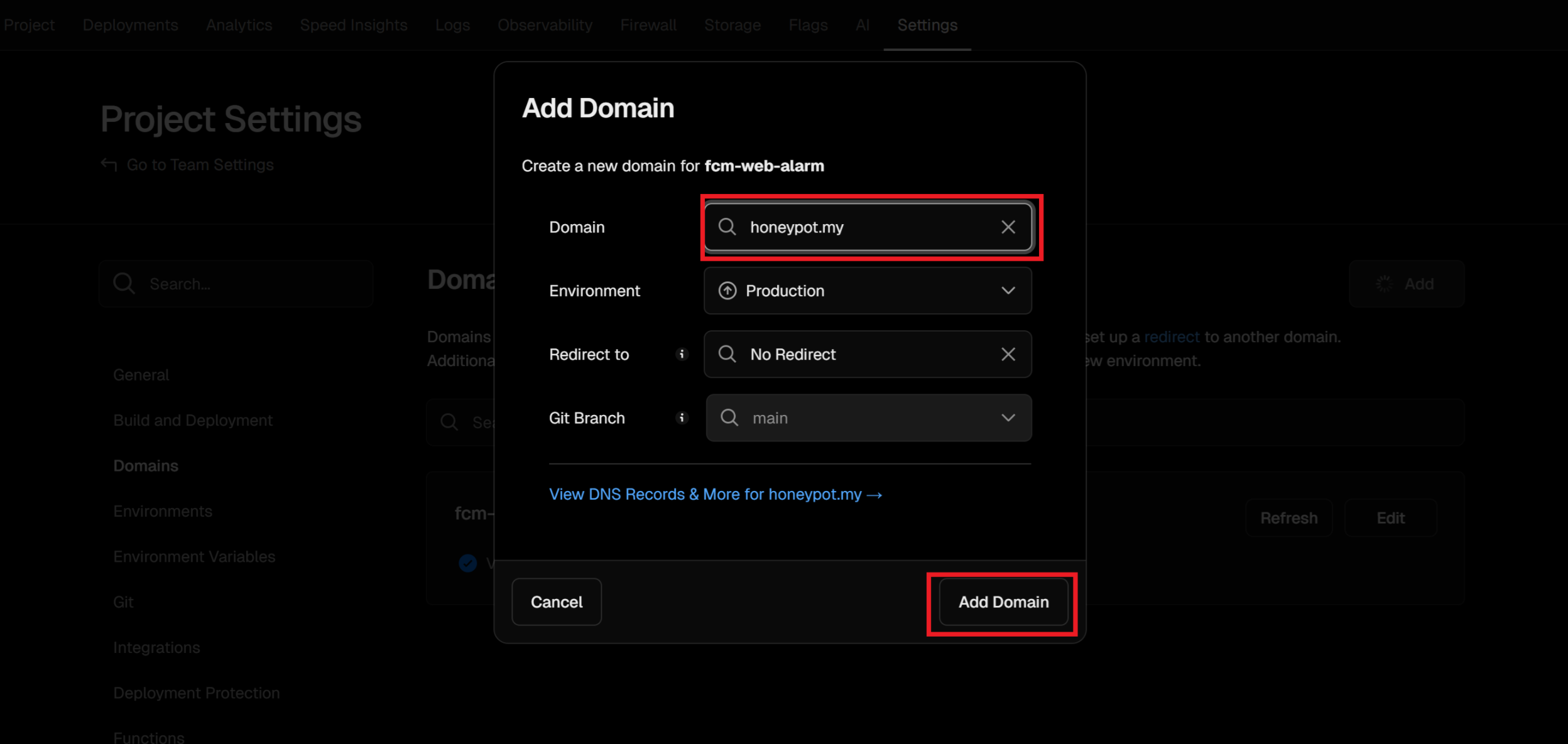Viewport: 1568px width, 744px height.
Task: Clear the honeypot.my domain field with X
Action: coord(1008,227)
